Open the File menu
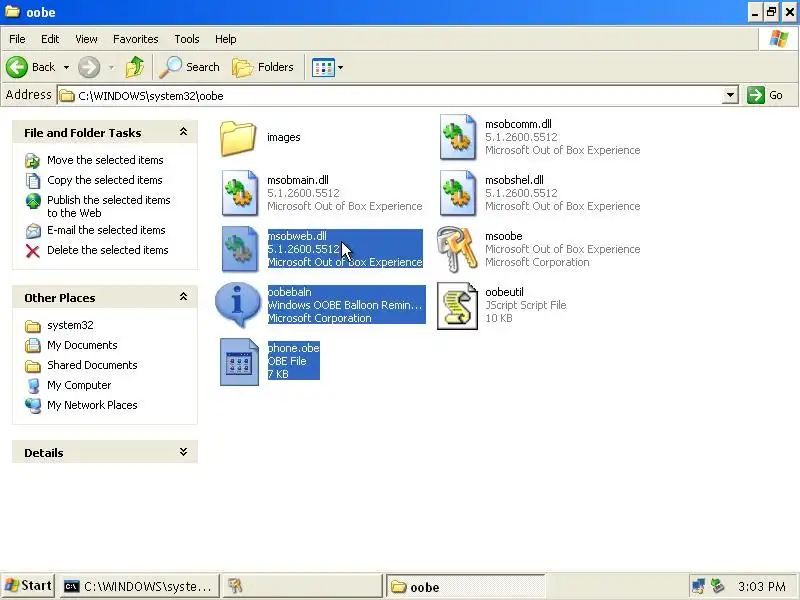800x600 pixels. pos(17,39)
